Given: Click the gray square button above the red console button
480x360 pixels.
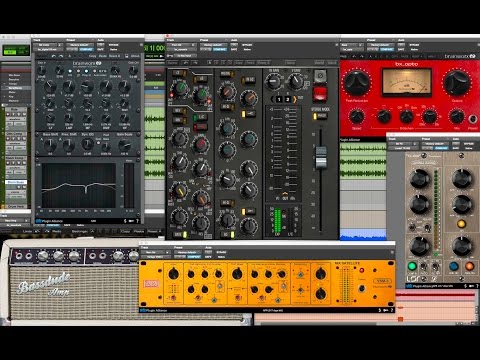Looking at the screenshot, I should pos(320,76).
